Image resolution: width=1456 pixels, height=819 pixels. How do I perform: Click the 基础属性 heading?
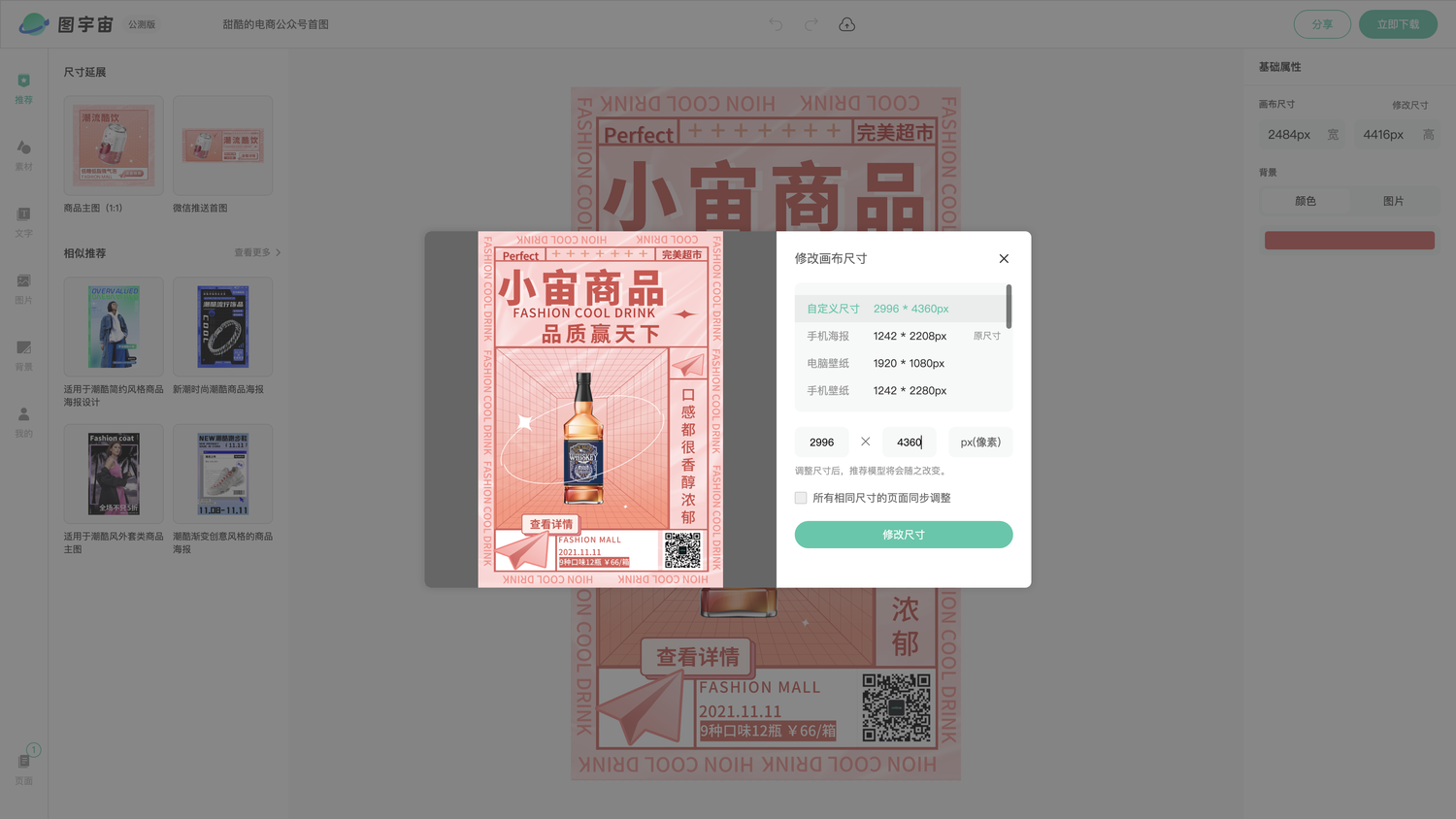[x=1279, y=67]
